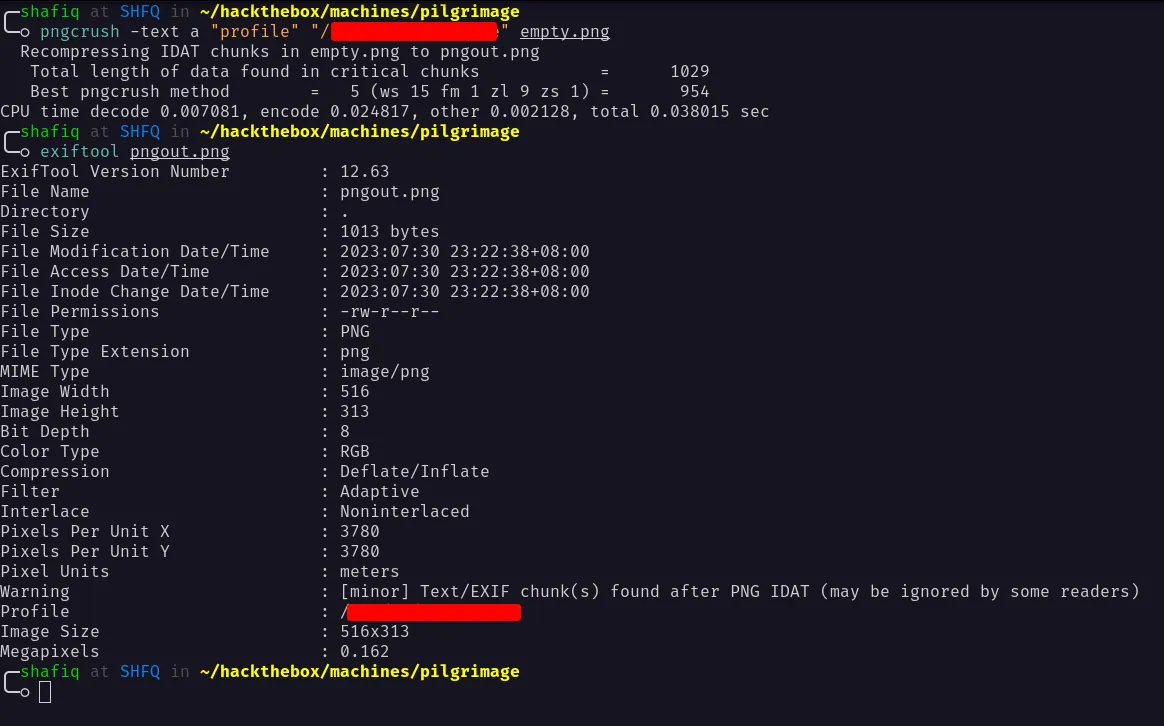
Task: Select the MIME Type value image/png
Action: pyautogui.click(x=385, y=372)
